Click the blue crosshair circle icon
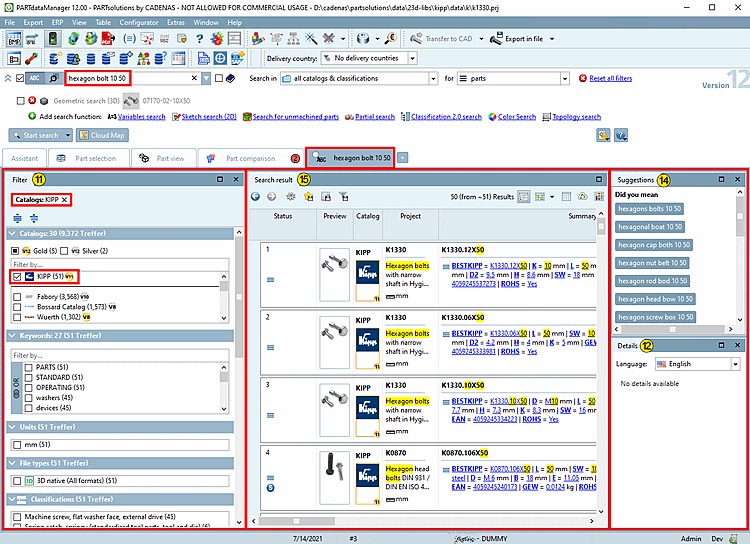750x544 pixels. (x=220, y=58)
